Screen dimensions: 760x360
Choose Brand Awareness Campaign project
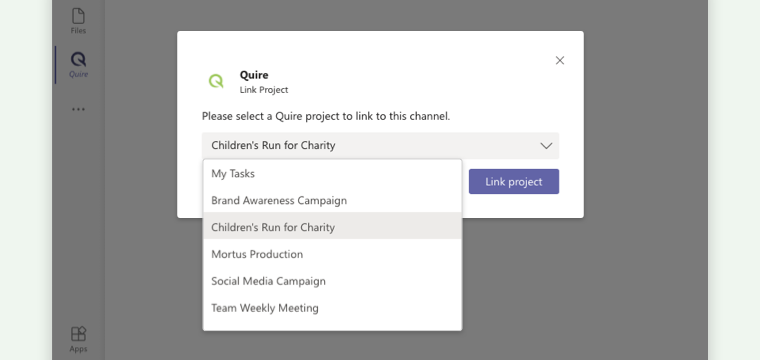tap(332, 200)
